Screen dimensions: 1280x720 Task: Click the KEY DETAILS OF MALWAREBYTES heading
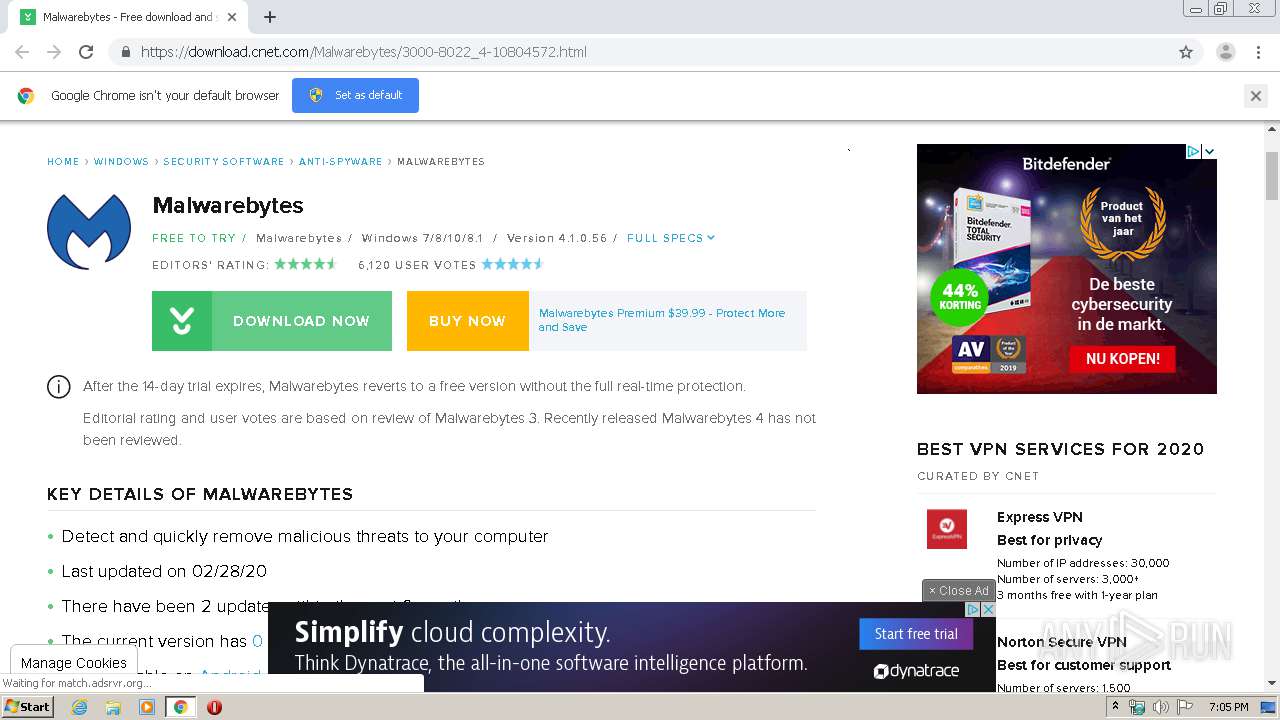(x=200, y=494)
